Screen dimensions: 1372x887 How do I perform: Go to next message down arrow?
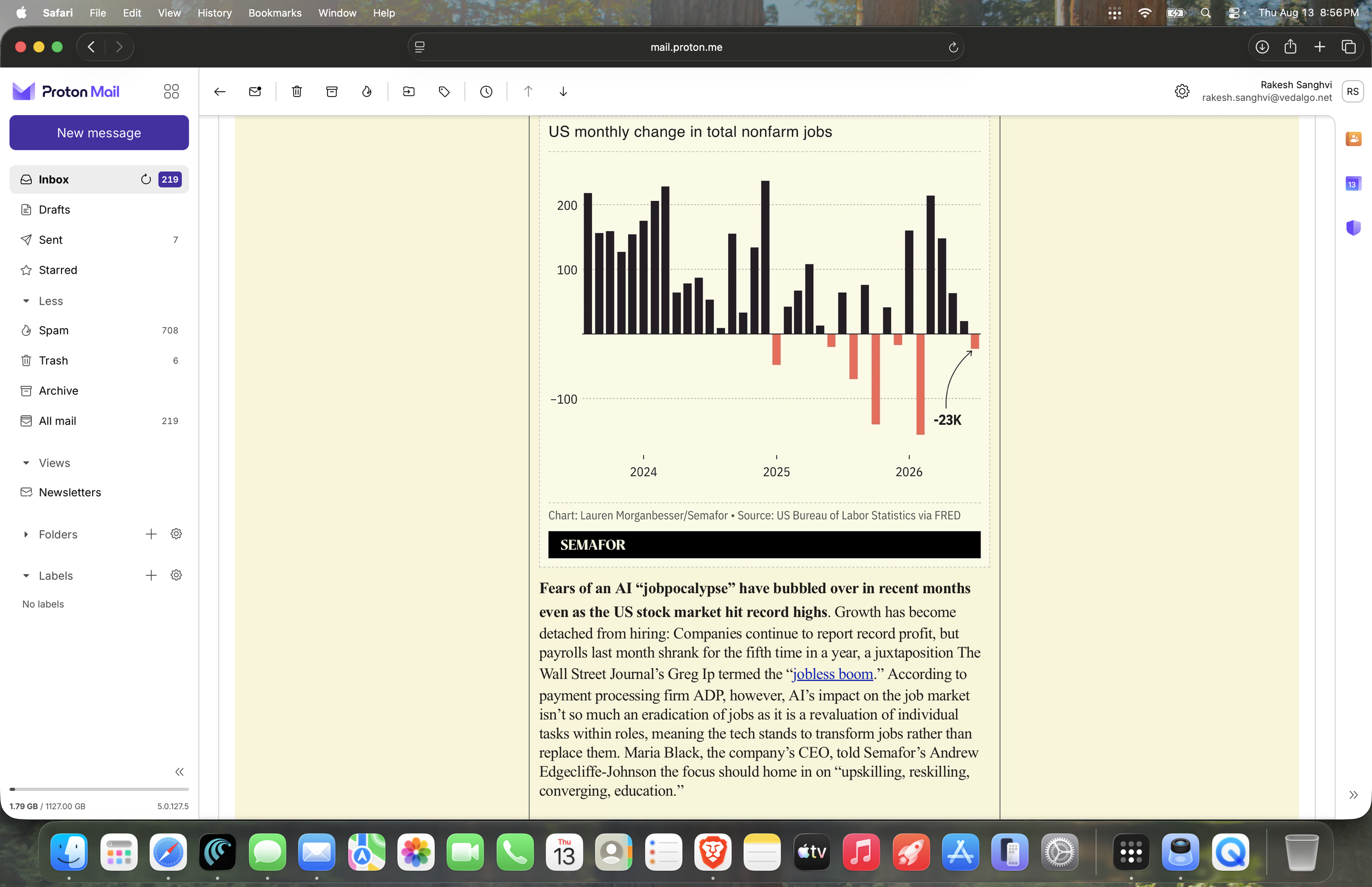(x=563, y=92)
